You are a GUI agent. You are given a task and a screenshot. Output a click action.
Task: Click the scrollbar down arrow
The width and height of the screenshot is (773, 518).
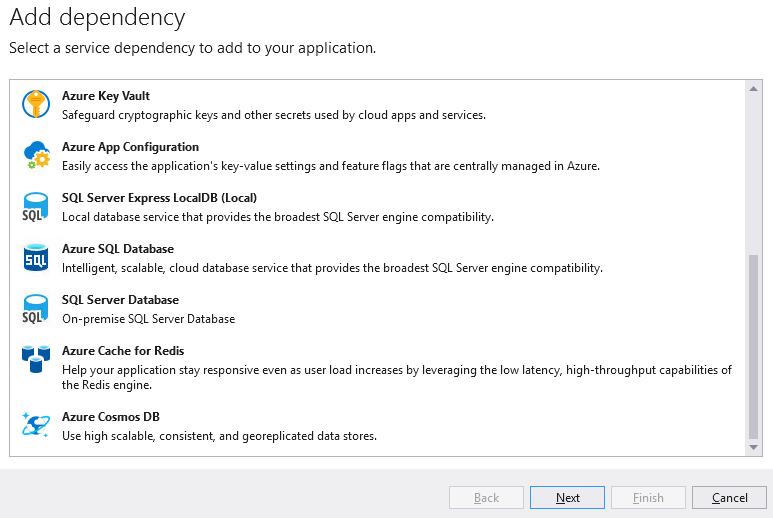(x=753, y=448)
